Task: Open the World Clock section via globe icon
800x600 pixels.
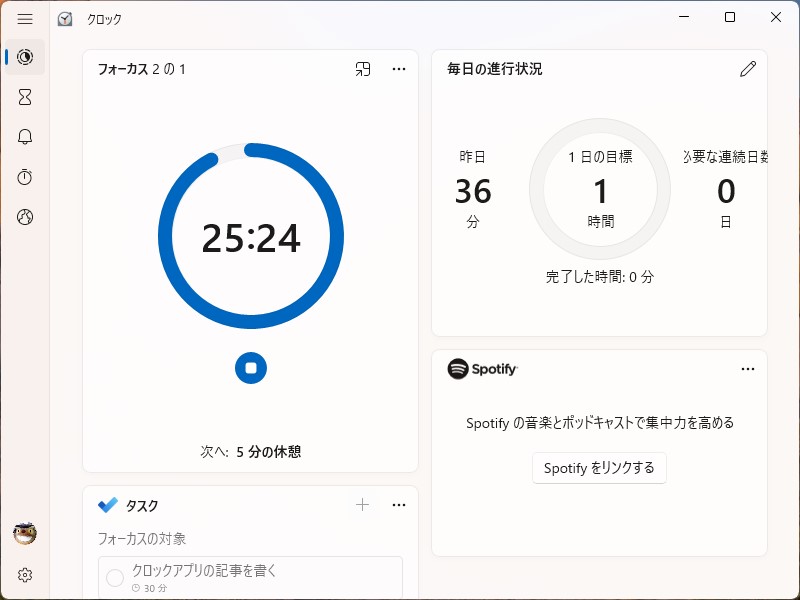Action: click(x=24, y=217)
